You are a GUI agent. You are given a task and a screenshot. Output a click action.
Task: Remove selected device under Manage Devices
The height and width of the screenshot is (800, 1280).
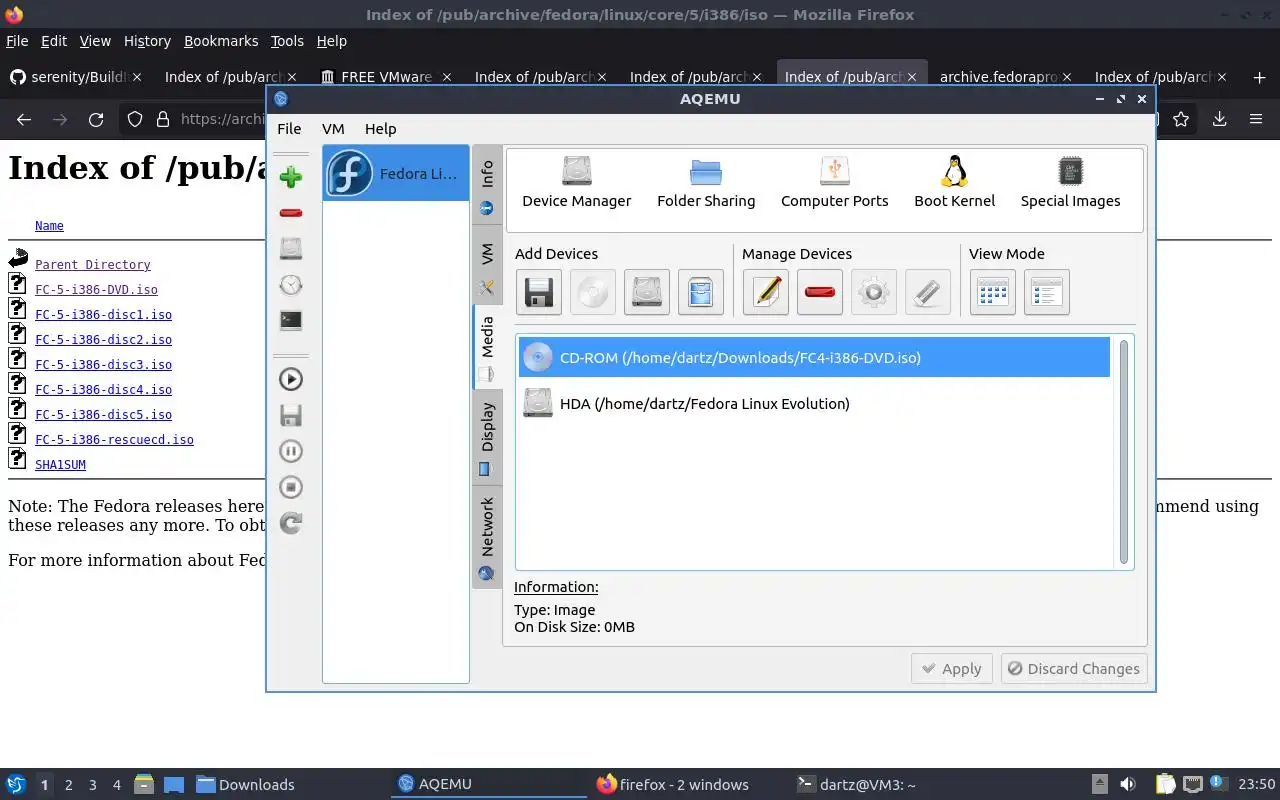click(820, 293)
